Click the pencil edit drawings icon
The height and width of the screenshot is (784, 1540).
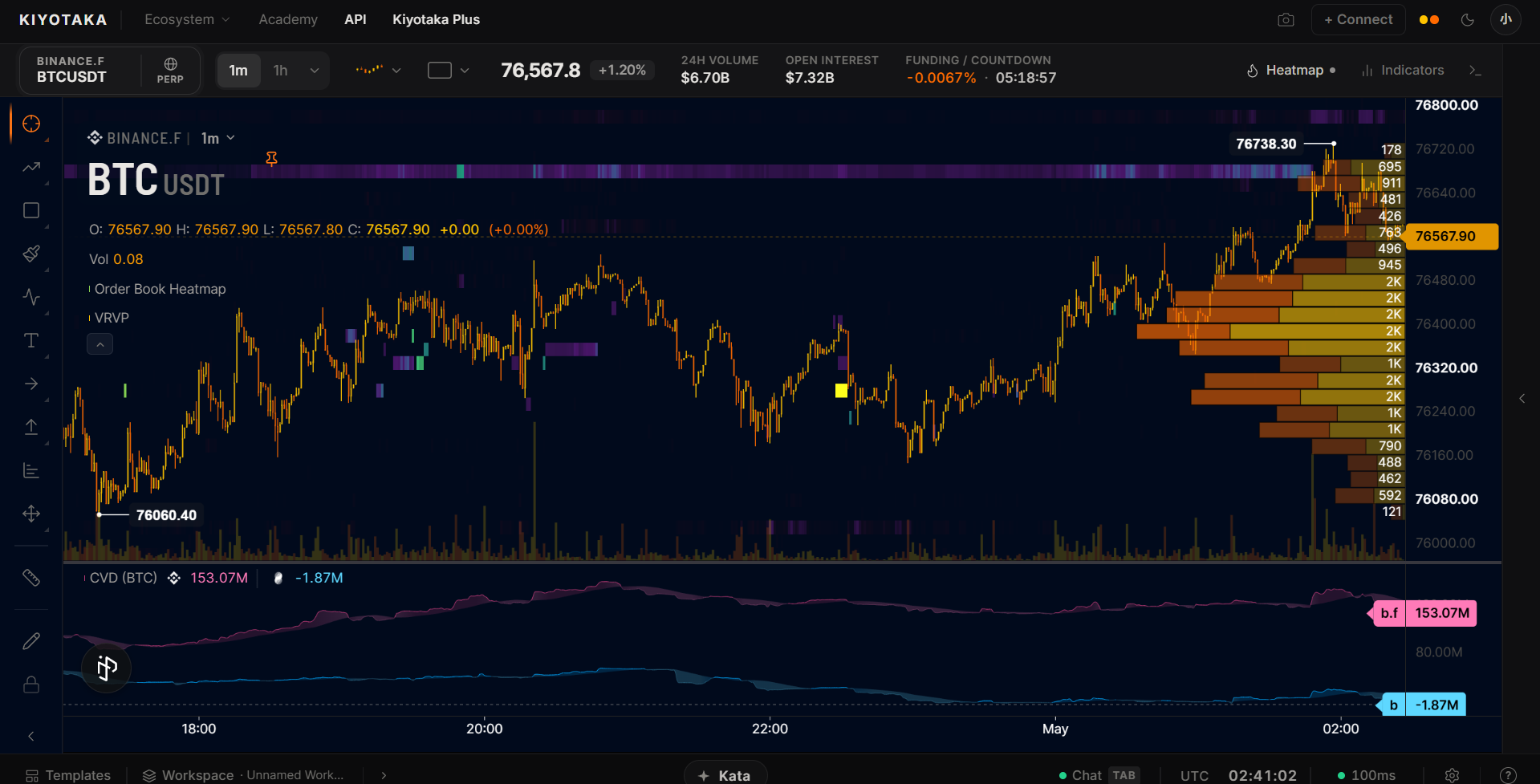tap(31, 640)
